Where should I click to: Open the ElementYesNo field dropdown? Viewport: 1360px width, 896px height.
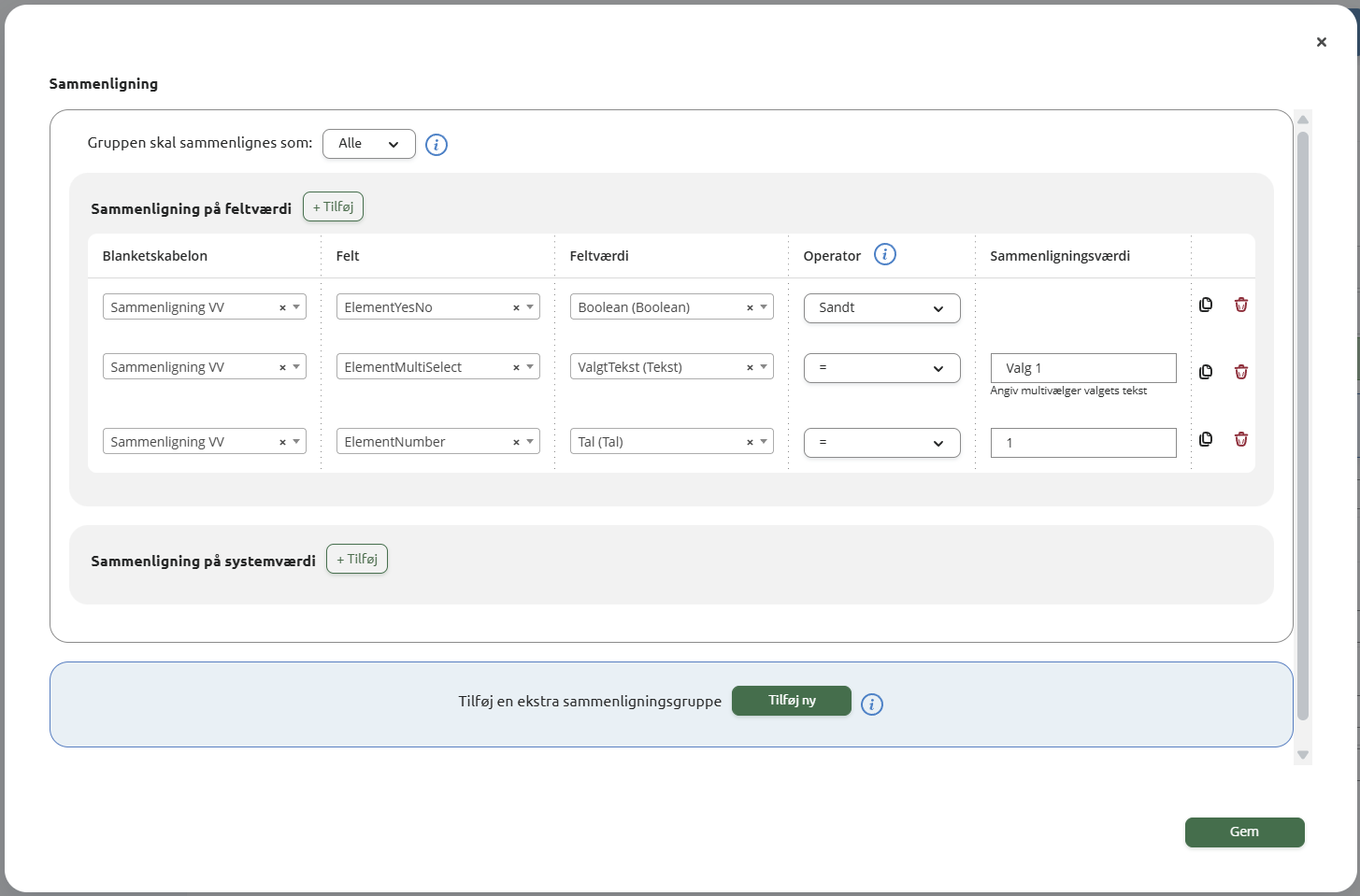point(530,307)
